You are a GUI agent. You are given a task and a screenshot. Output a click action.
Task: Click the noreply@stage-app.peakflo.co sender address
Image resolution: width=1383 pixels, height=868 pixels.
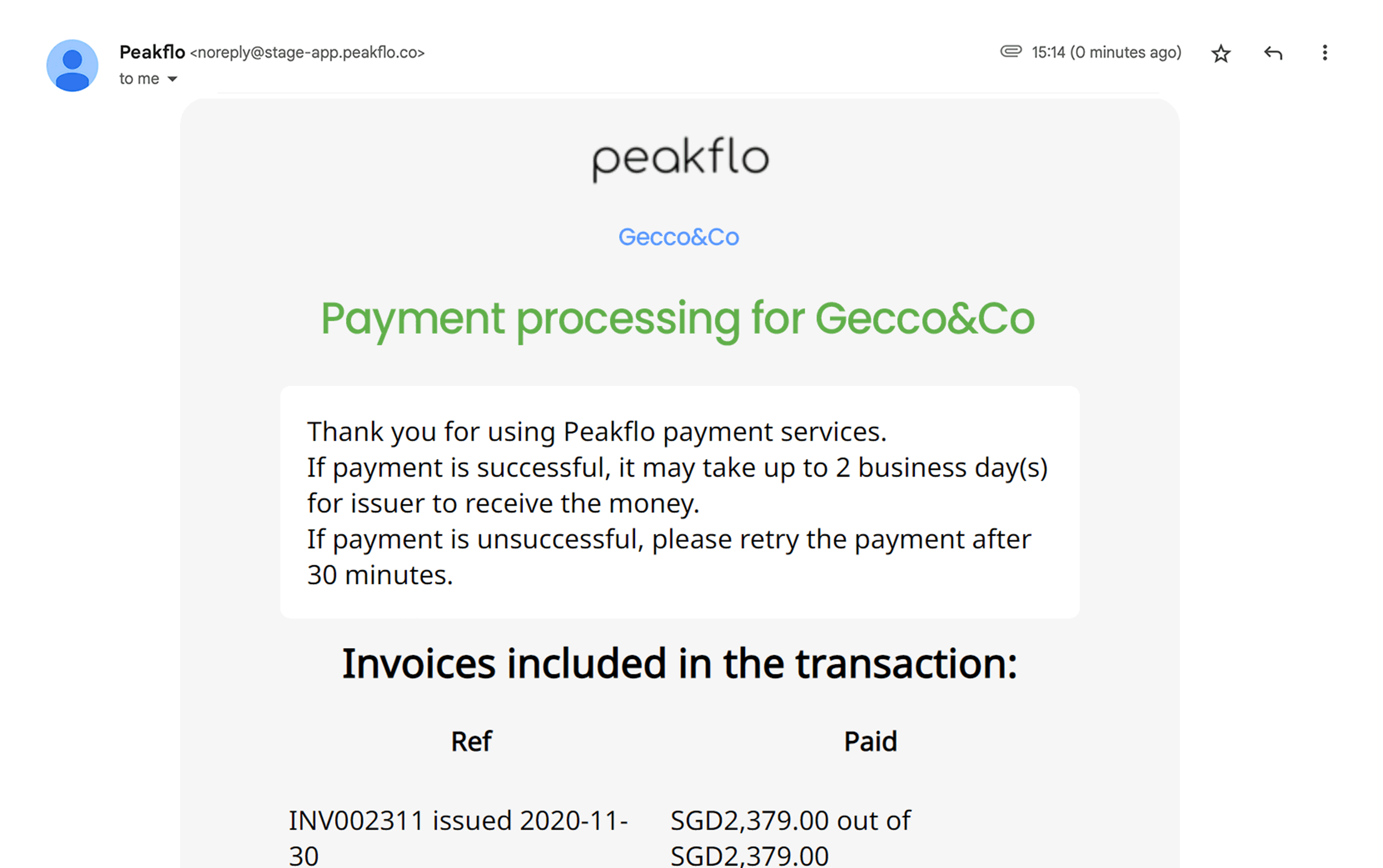click(x=308, y=53)
